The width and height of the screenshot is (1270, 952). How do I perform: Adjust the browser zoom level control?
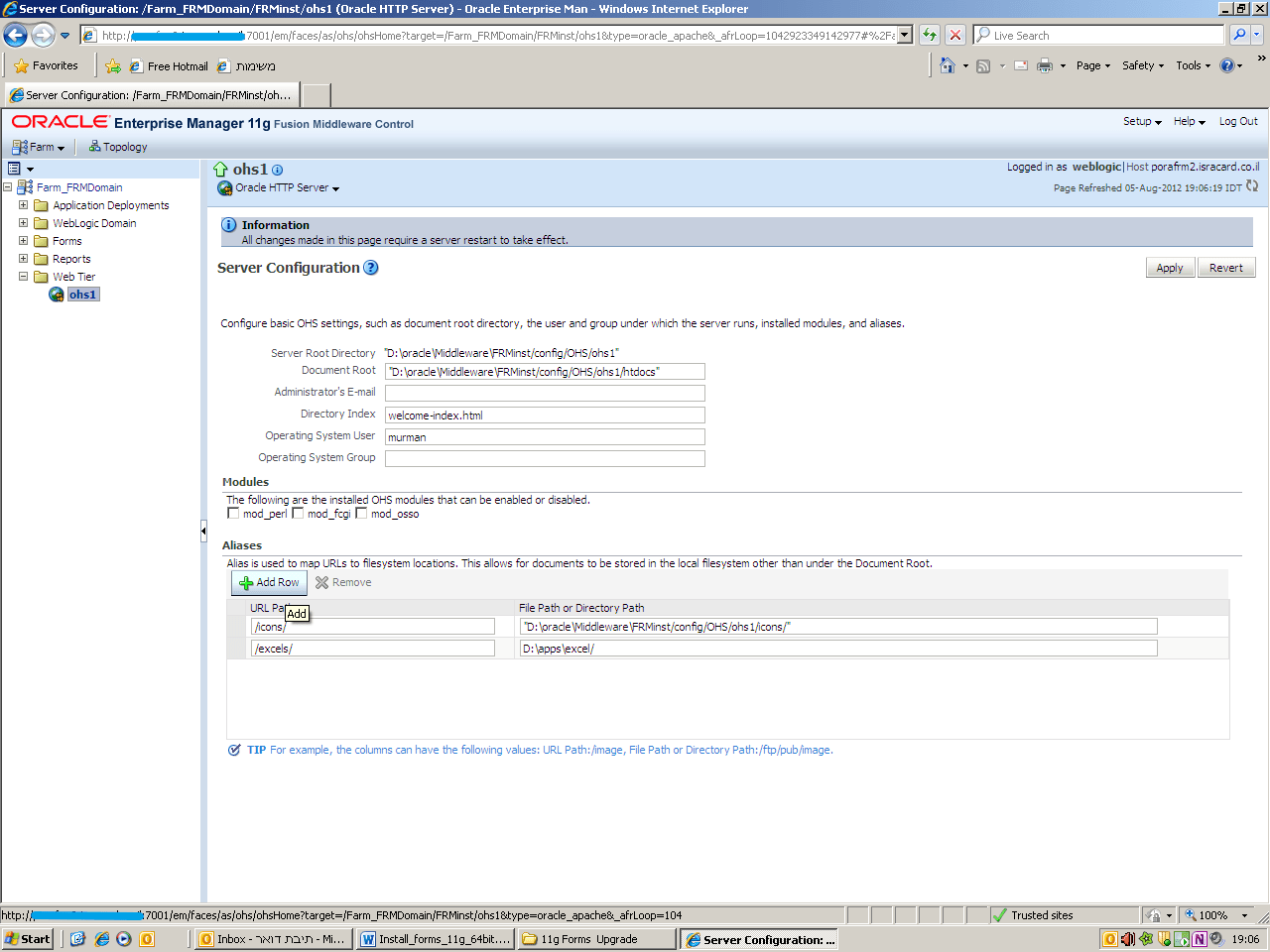tap(1216, 914)
